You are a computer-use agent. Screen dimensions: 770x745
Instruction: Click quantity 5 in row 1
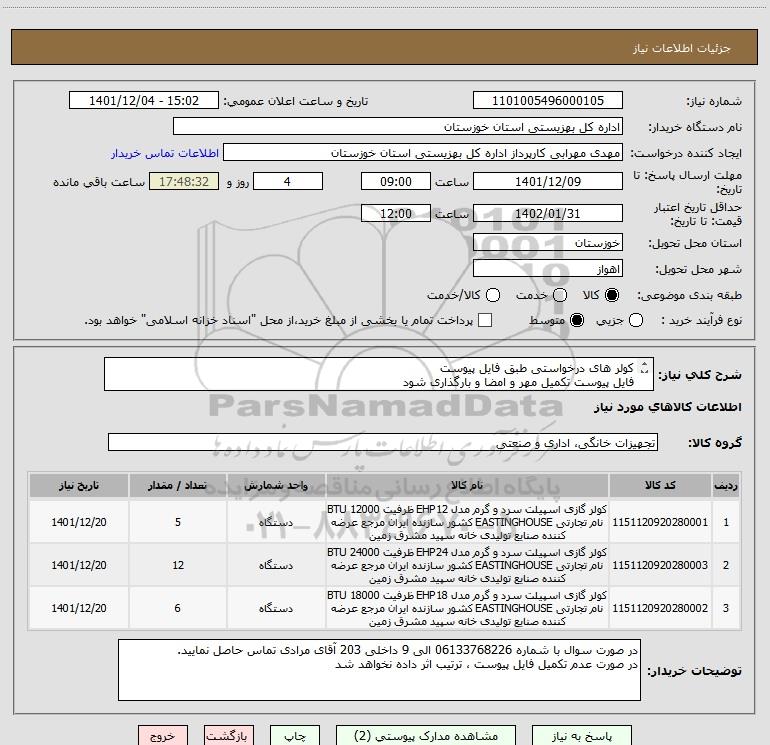pyautogui.click(x=178, y=522)
